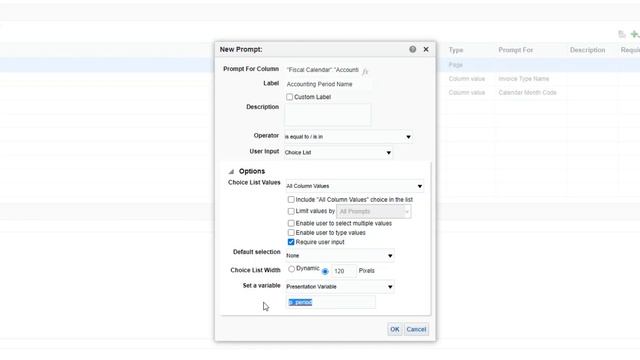The image size is (640, 360).
Task: Click OK to confirm prompt
Action: point(394,329)
